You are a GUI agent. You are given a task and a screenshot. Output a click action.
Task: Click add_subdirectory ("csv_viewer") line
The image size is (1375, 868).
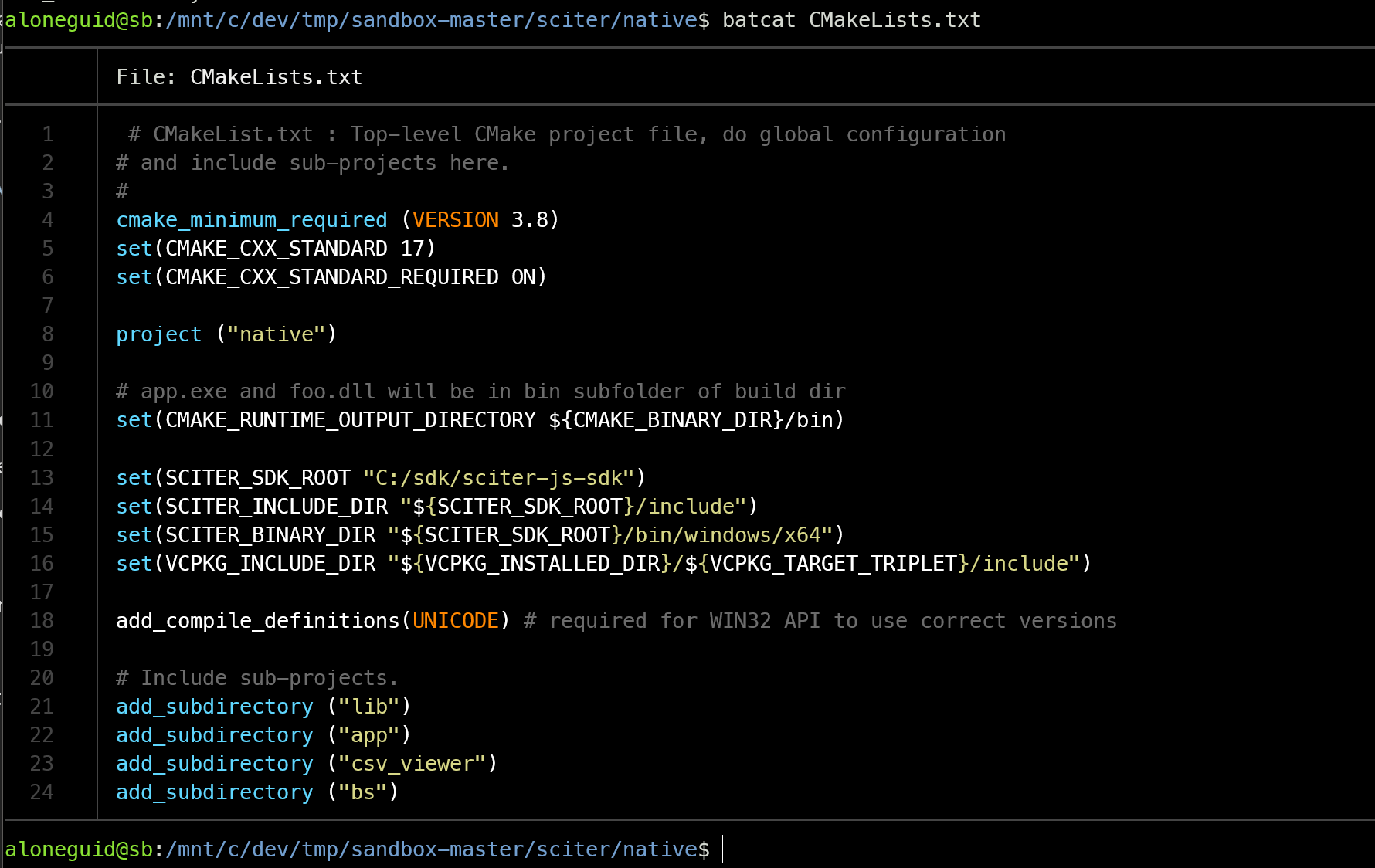click(307, 764)
